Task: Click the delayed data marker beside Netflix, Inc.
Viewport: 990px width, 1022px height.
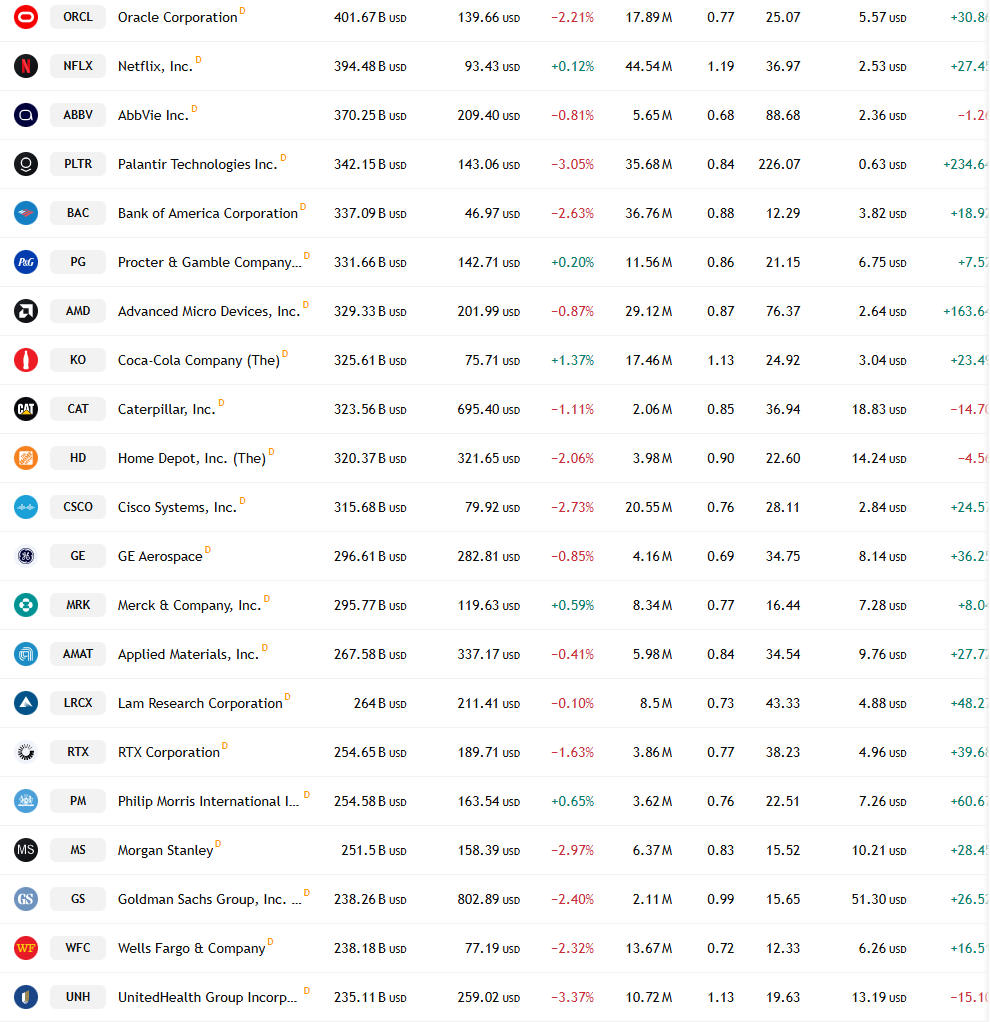Action: [199, 59]
